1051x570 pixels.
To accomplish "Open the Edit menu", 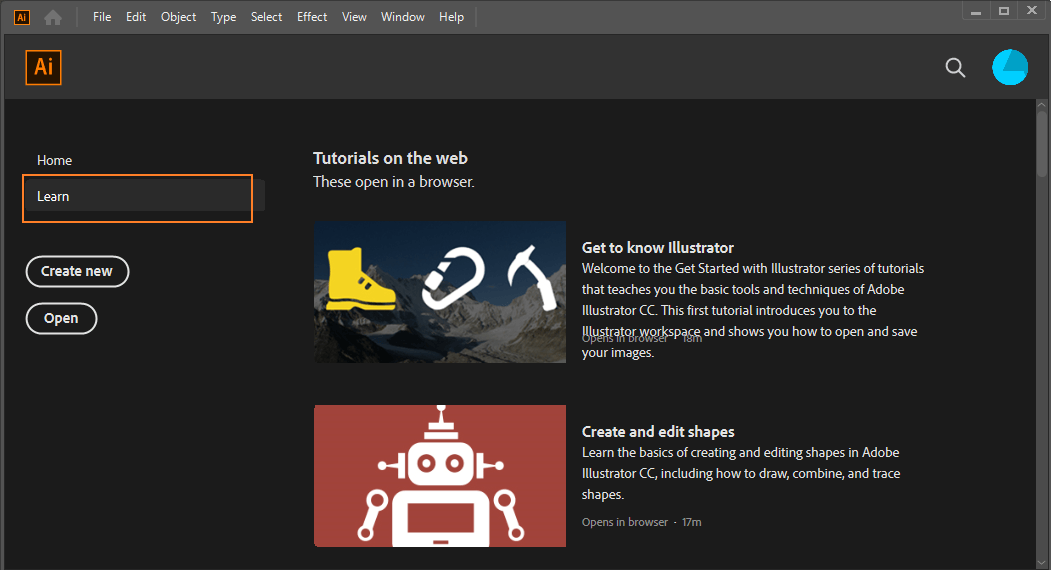I will click(136, 17).
